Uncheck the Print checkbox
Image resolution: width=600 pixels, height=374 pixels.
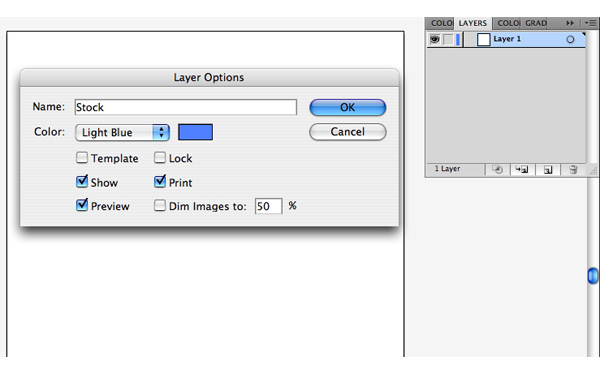160,181
